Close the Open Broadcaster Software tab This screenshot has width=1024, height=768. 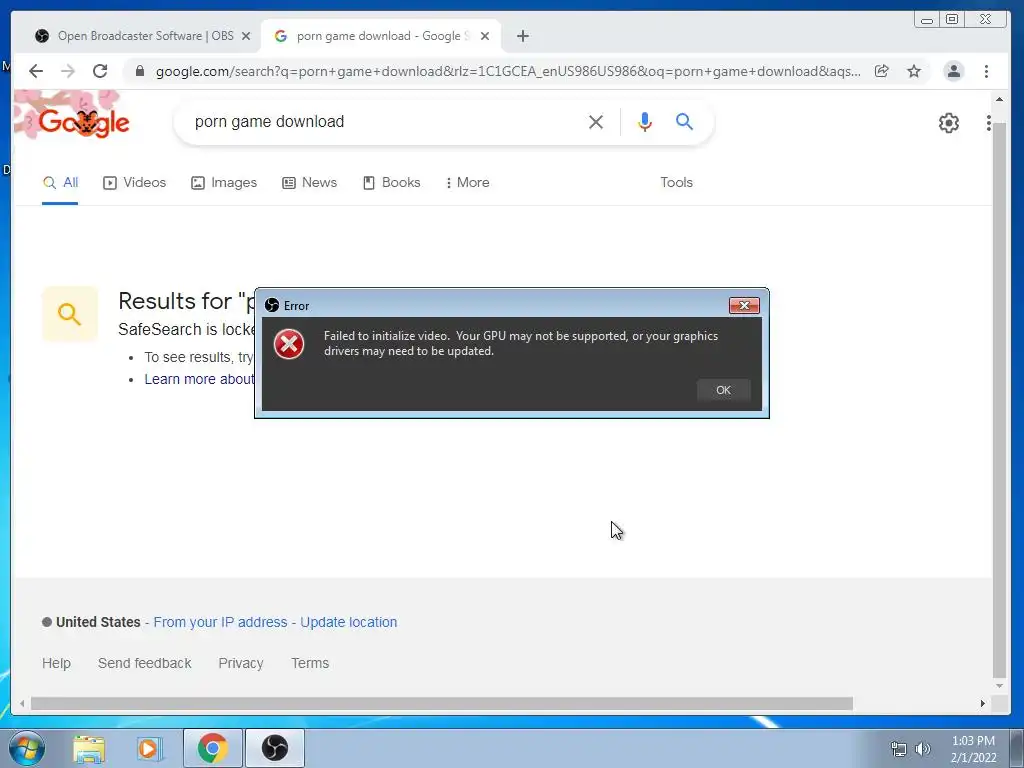tap(246, 37)
